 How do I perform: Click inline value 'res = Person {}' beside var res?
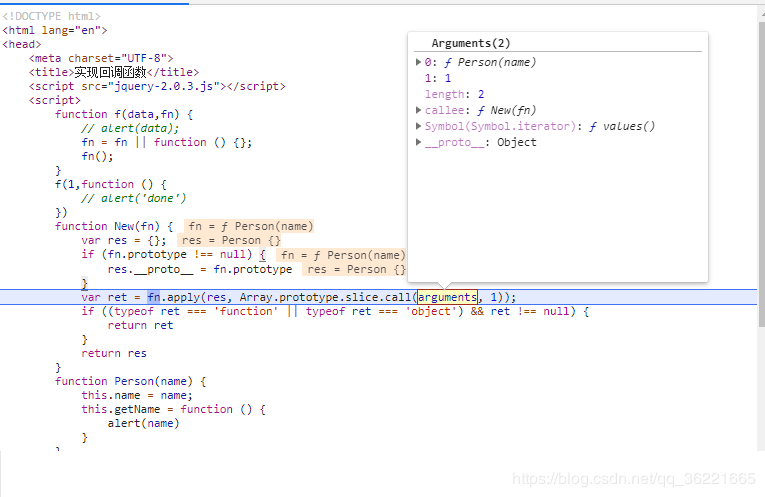(x=230, y=240)
